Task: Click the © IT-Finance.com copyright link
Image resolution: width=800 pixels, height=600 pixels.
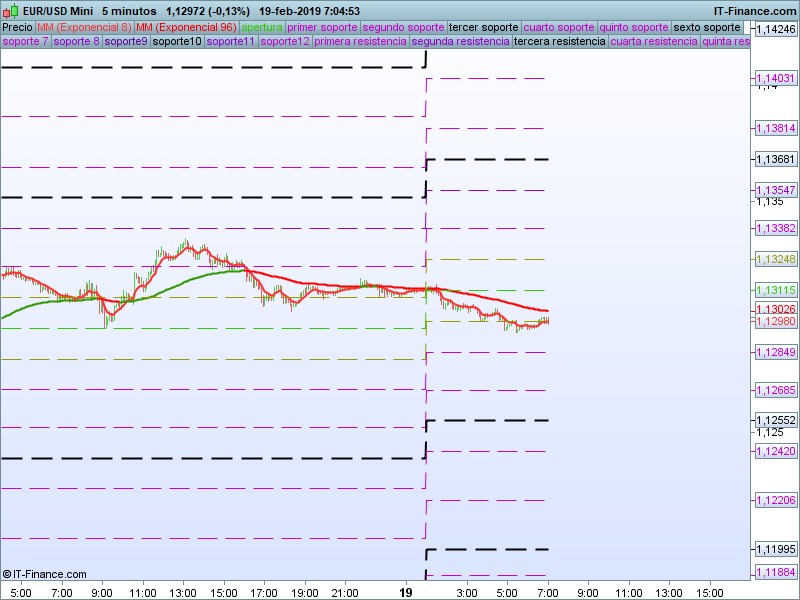Action: point(45,574)
